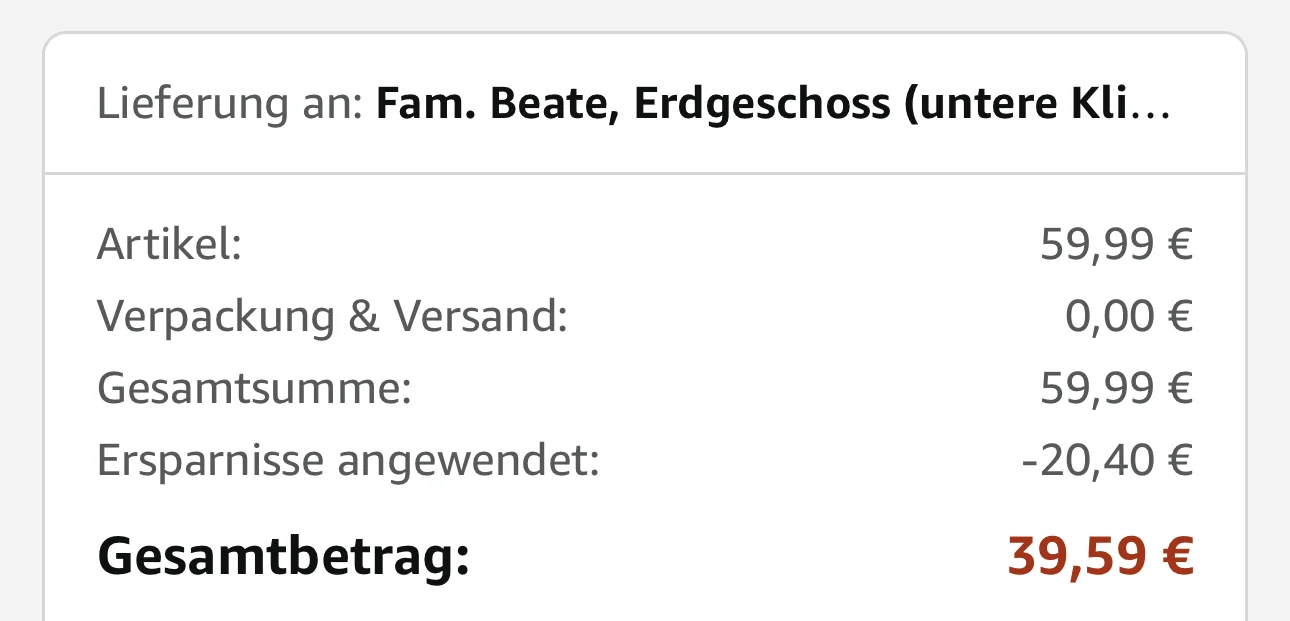Open the delivery address starting "Fam. Beate"

click(x=486, y=103)
